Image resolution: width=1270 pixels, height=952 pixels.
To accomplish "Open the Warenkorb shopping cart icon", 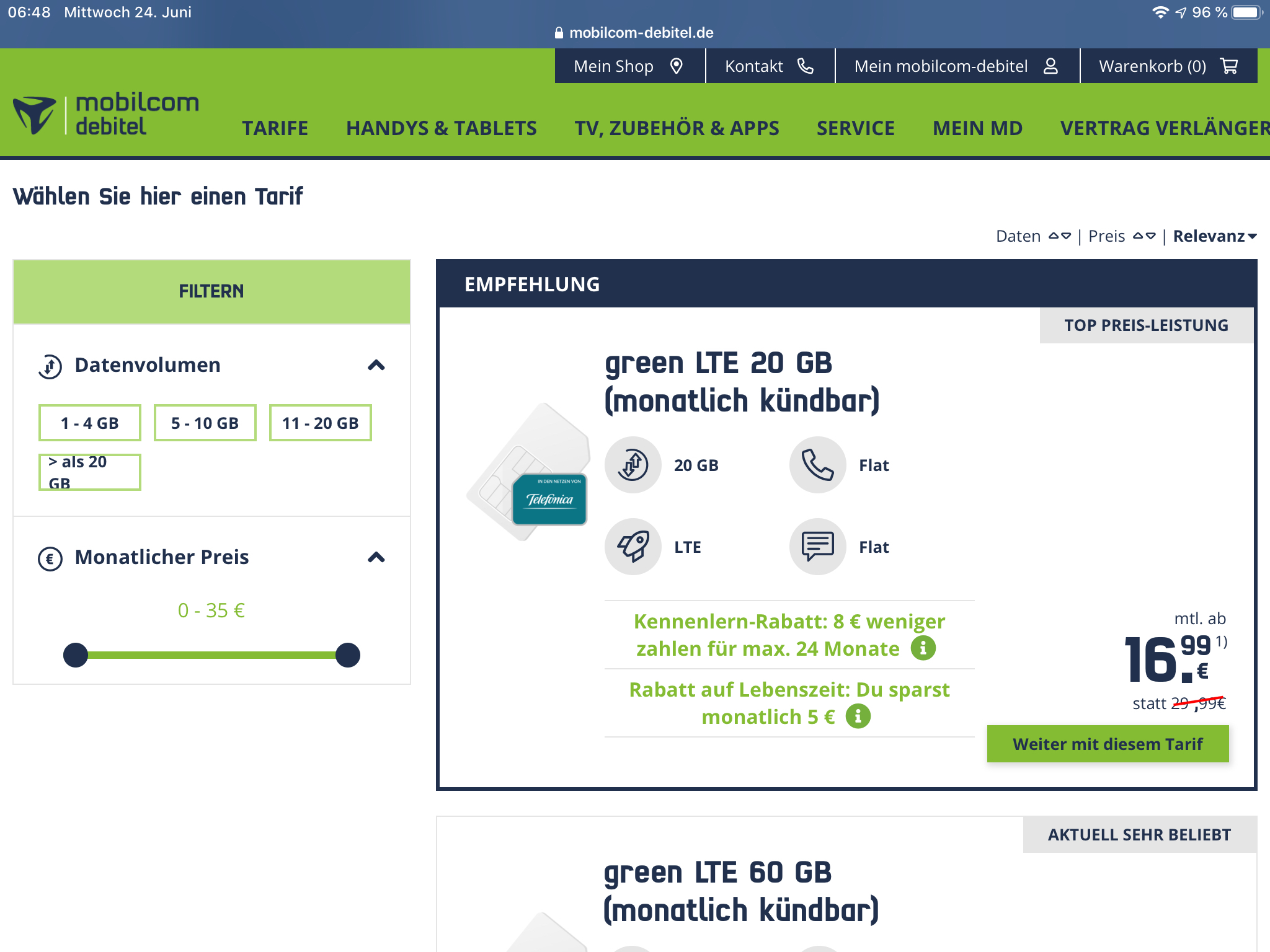I will (1229, 66).
